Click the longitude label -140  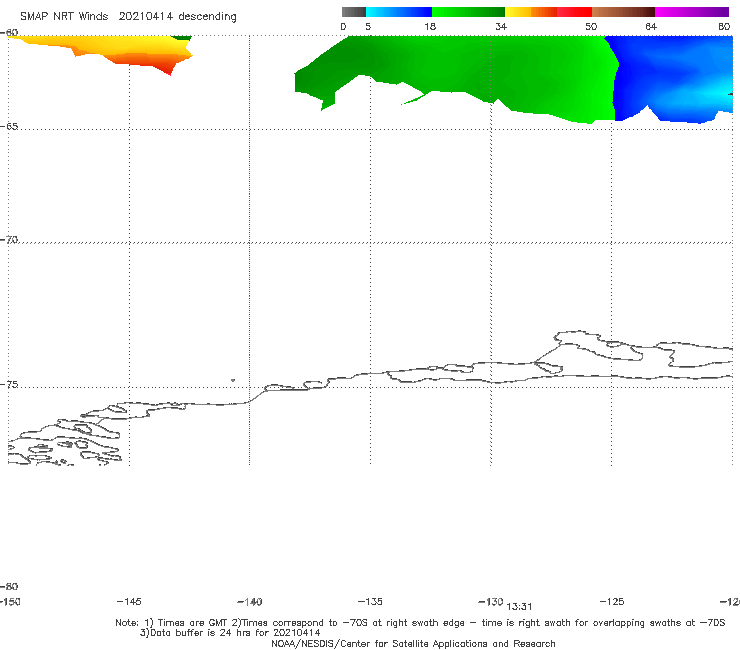pyautogui.click(x=250, y=601)
